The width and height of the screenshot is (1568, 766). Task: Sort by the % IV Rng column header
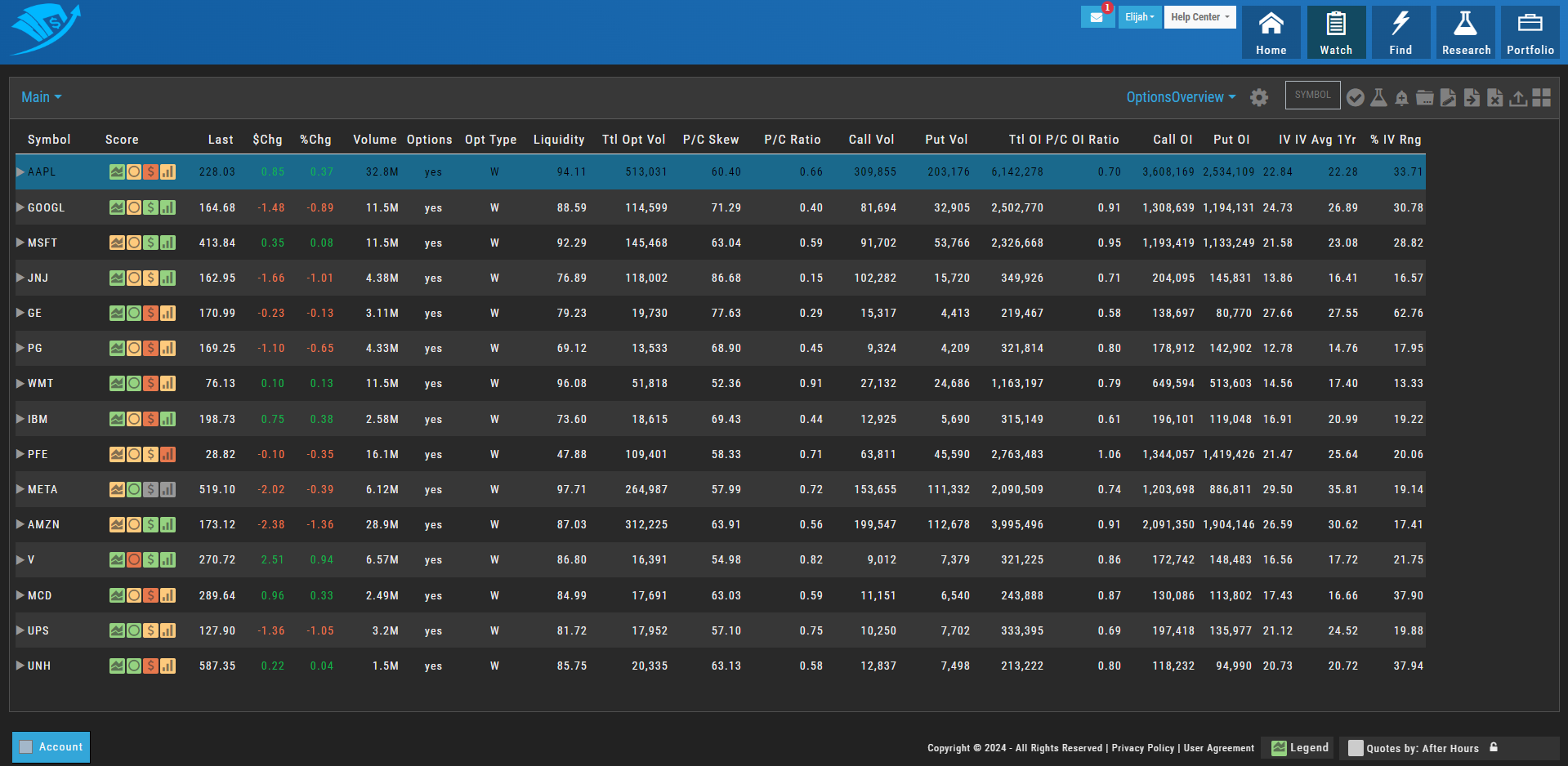[1396, 140]
